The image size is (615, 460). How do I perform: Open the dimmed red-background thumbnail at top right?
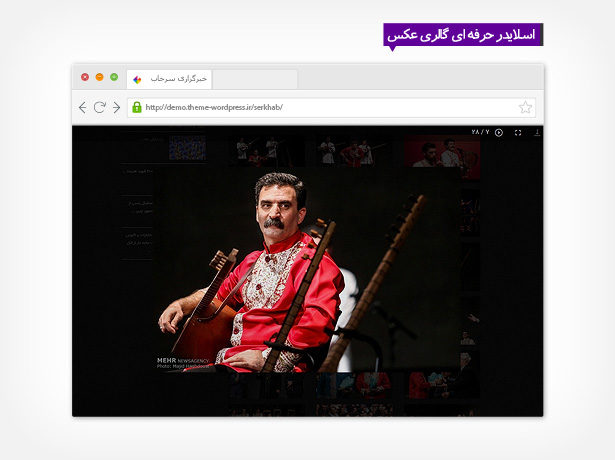point(442,155)
